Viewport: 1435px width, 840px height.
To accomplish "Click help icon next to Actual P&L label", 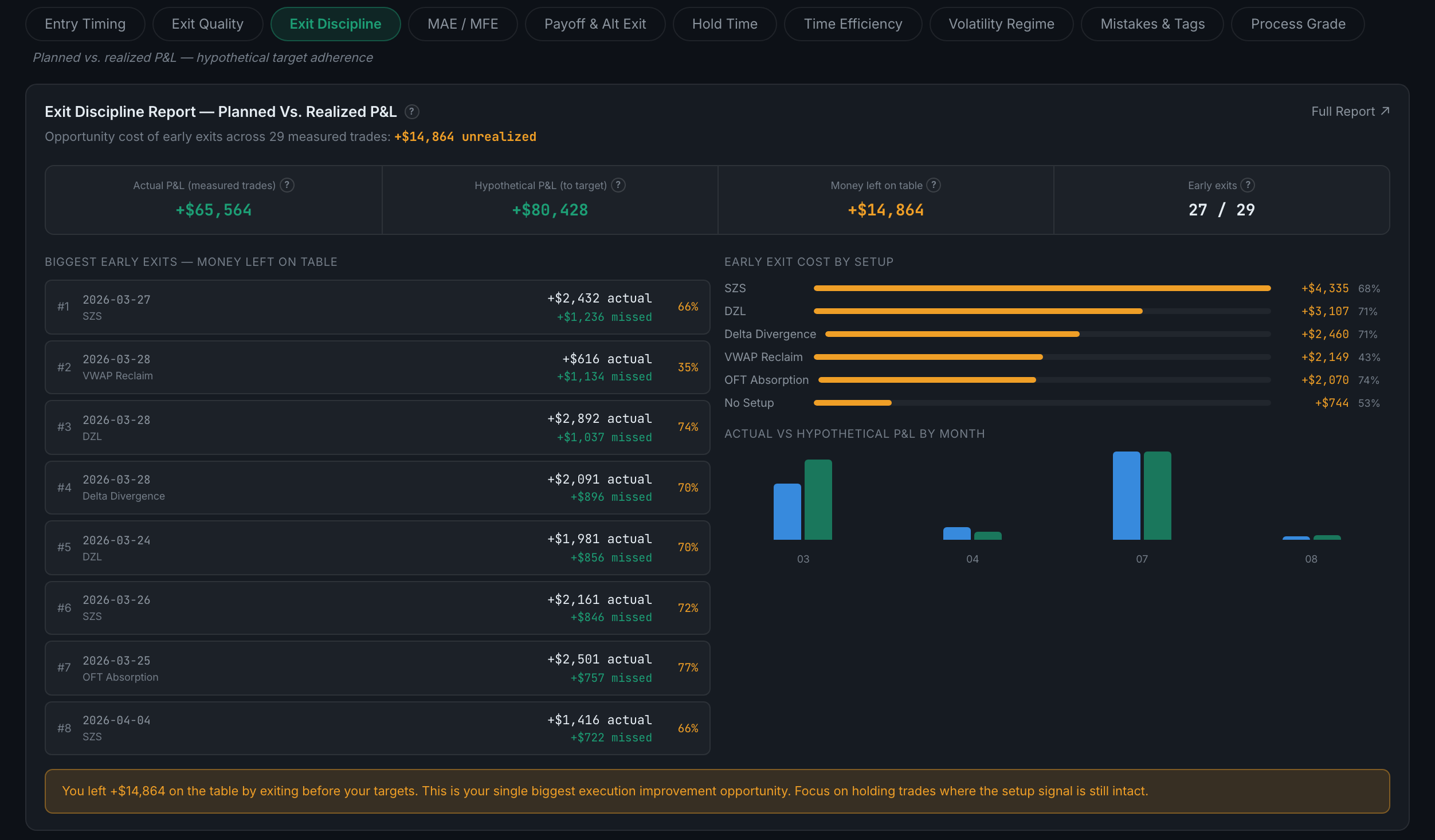I will 287,185.
